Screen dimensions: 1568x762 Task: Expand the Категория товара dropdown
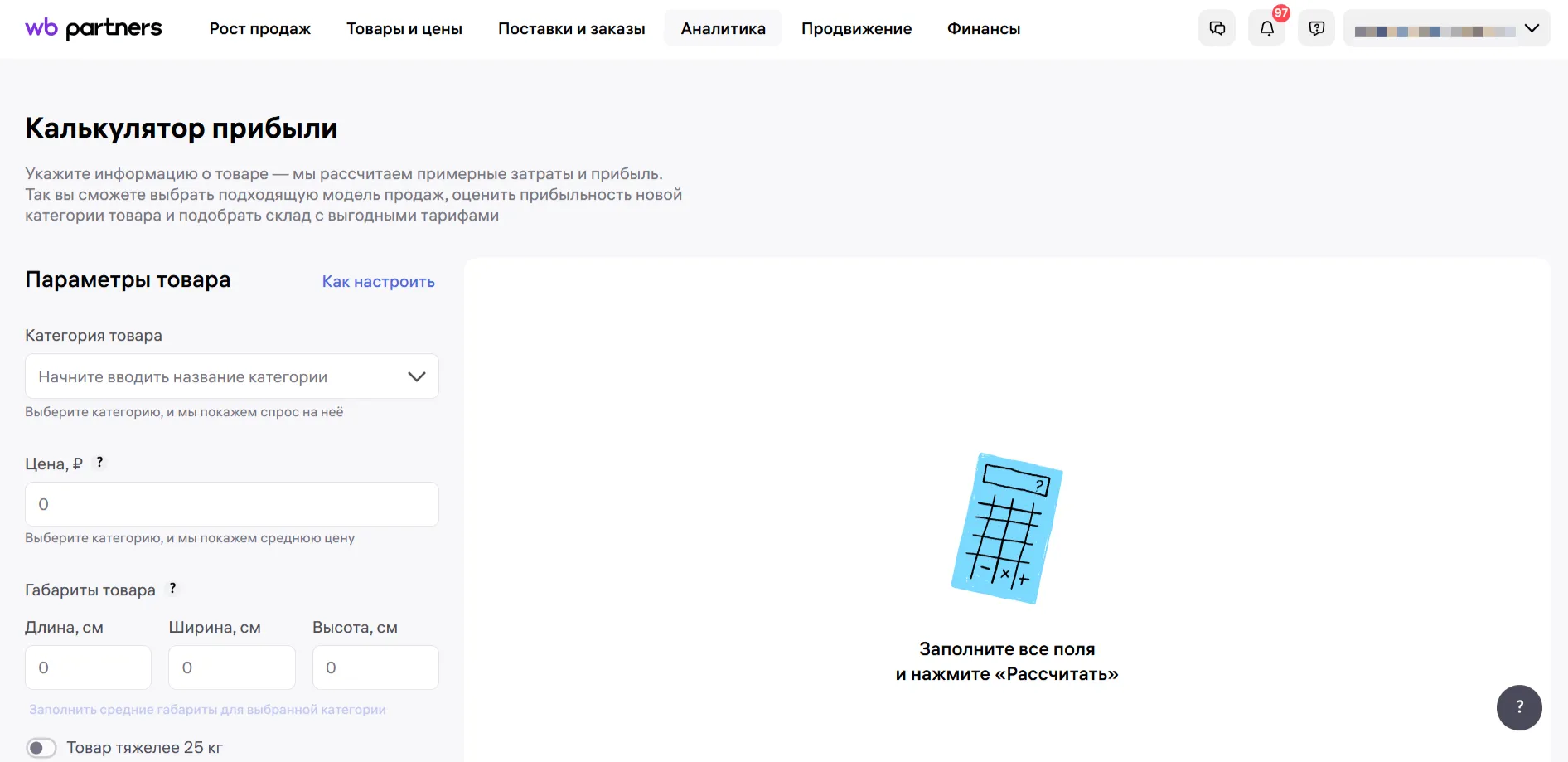click(416, 376)
